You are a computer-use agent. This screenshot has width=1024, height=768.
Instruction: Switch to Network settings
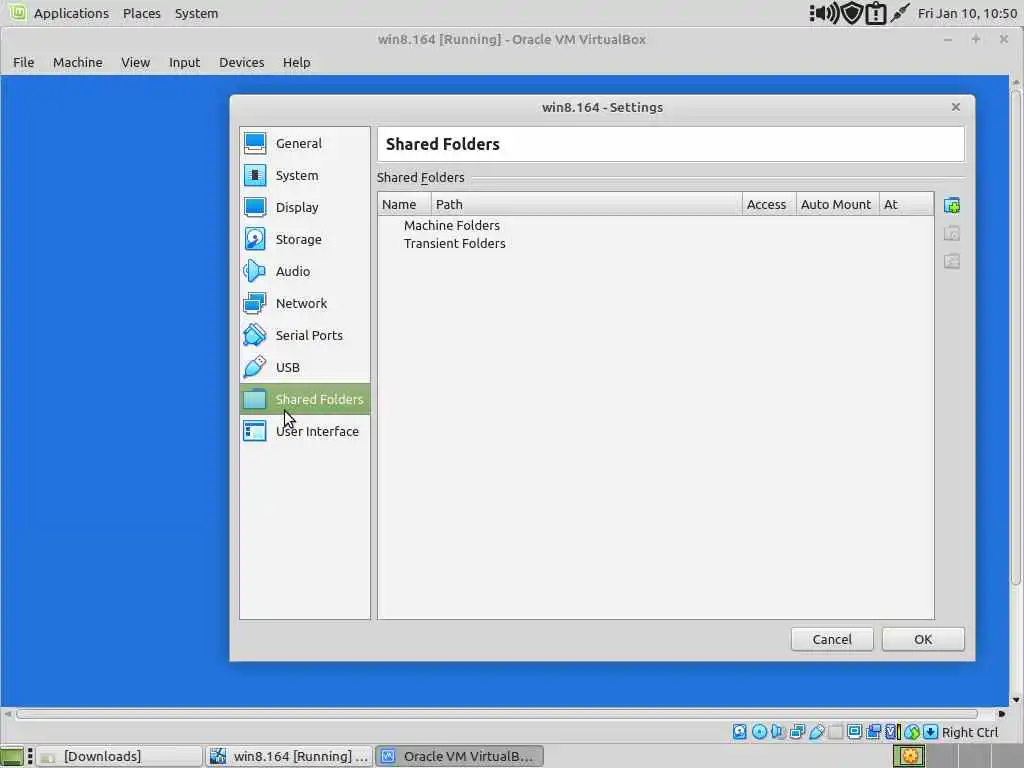(305, 303)
